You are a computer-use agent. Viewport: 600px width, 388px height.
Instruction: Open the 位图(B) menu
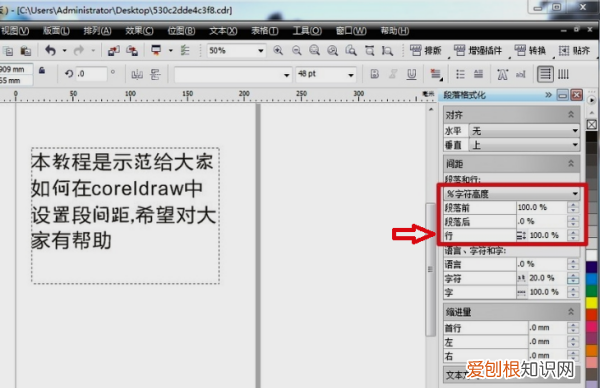[x=181, y=31]
